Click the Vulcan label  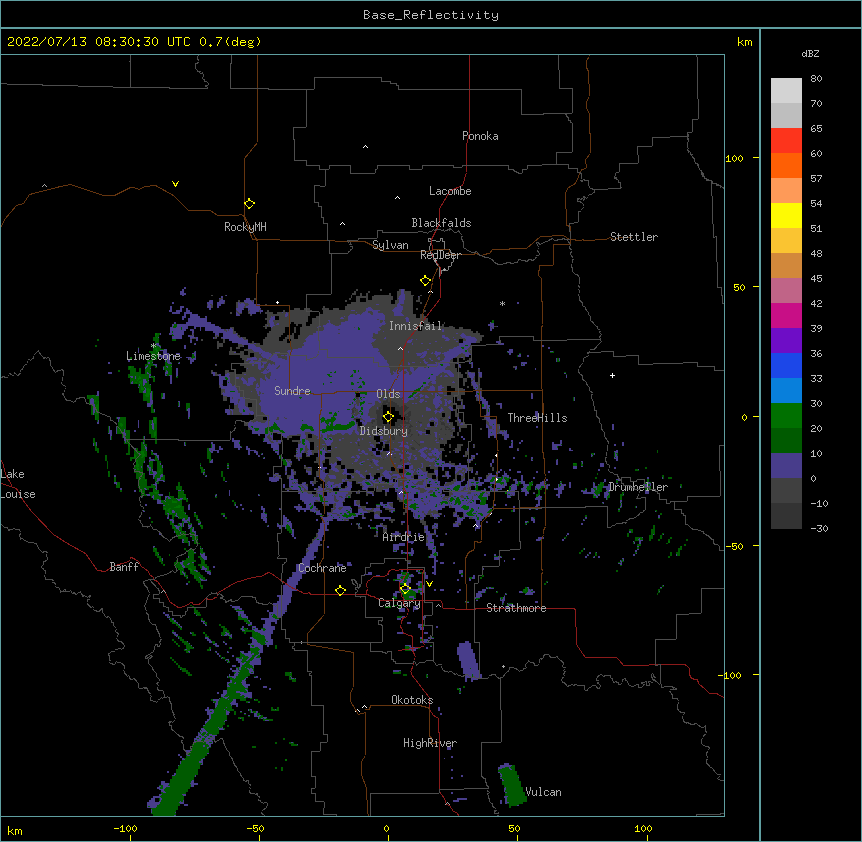(543, 792)
